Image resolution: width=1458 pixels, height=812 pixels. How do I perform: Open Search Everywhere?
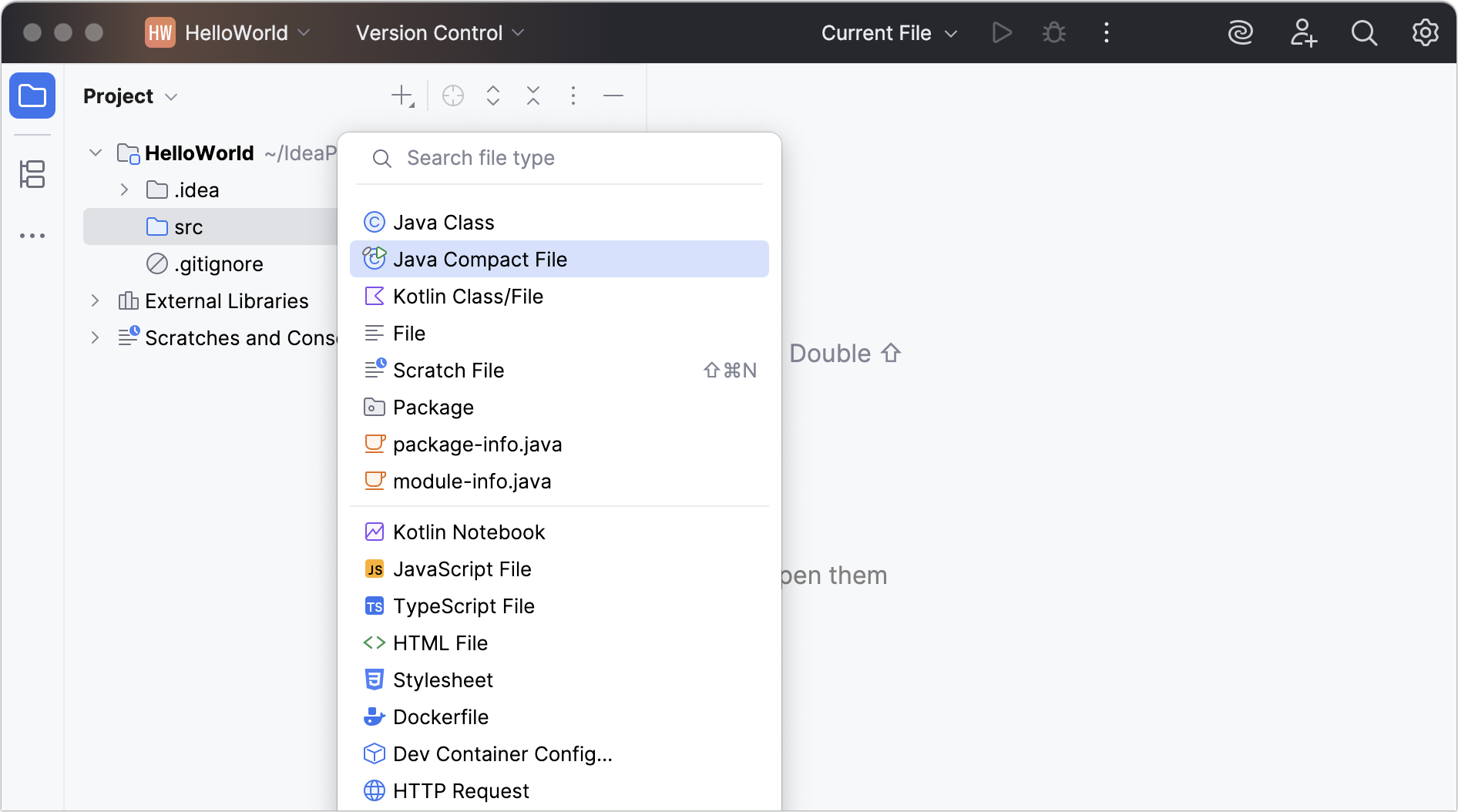[1364, 32]
